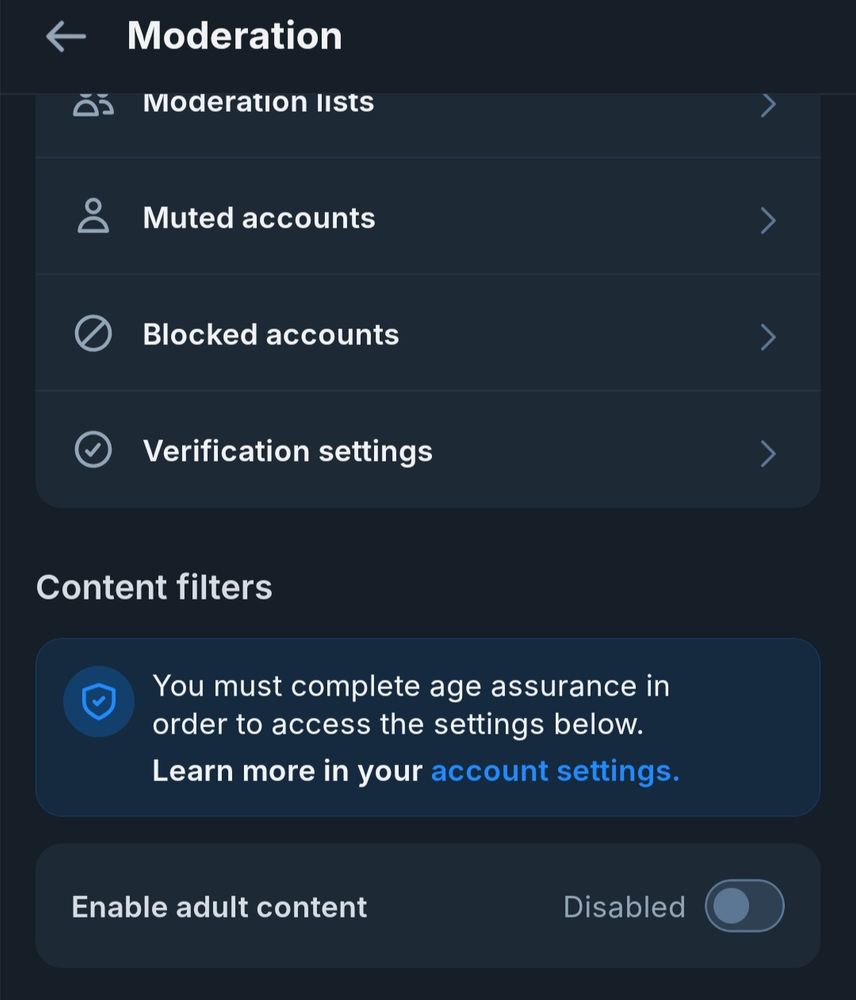856x1000 pixels.
Task: Click the age assurance shield icon
Action: coord(98,703)
